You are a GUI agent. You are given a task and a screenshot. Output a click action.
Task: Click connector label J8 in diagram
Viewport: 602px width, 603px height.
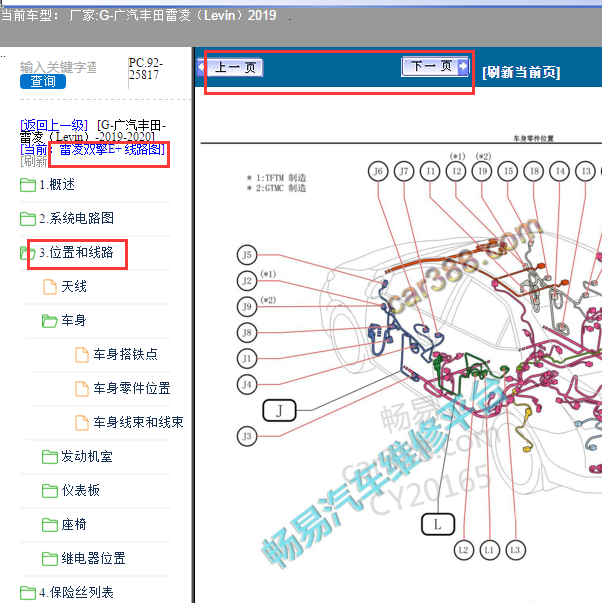247,332
